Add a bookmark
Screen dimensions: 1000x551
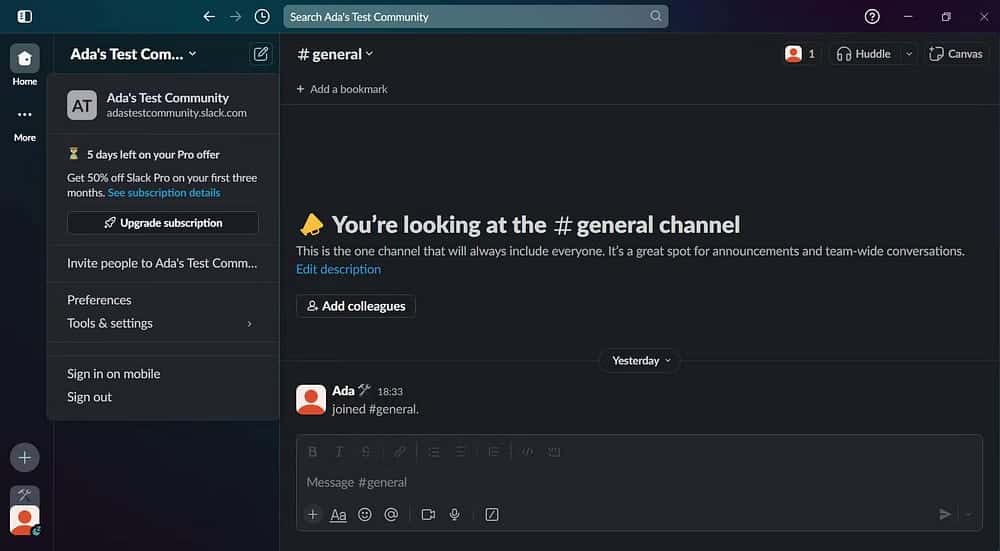tap(342, 89)
